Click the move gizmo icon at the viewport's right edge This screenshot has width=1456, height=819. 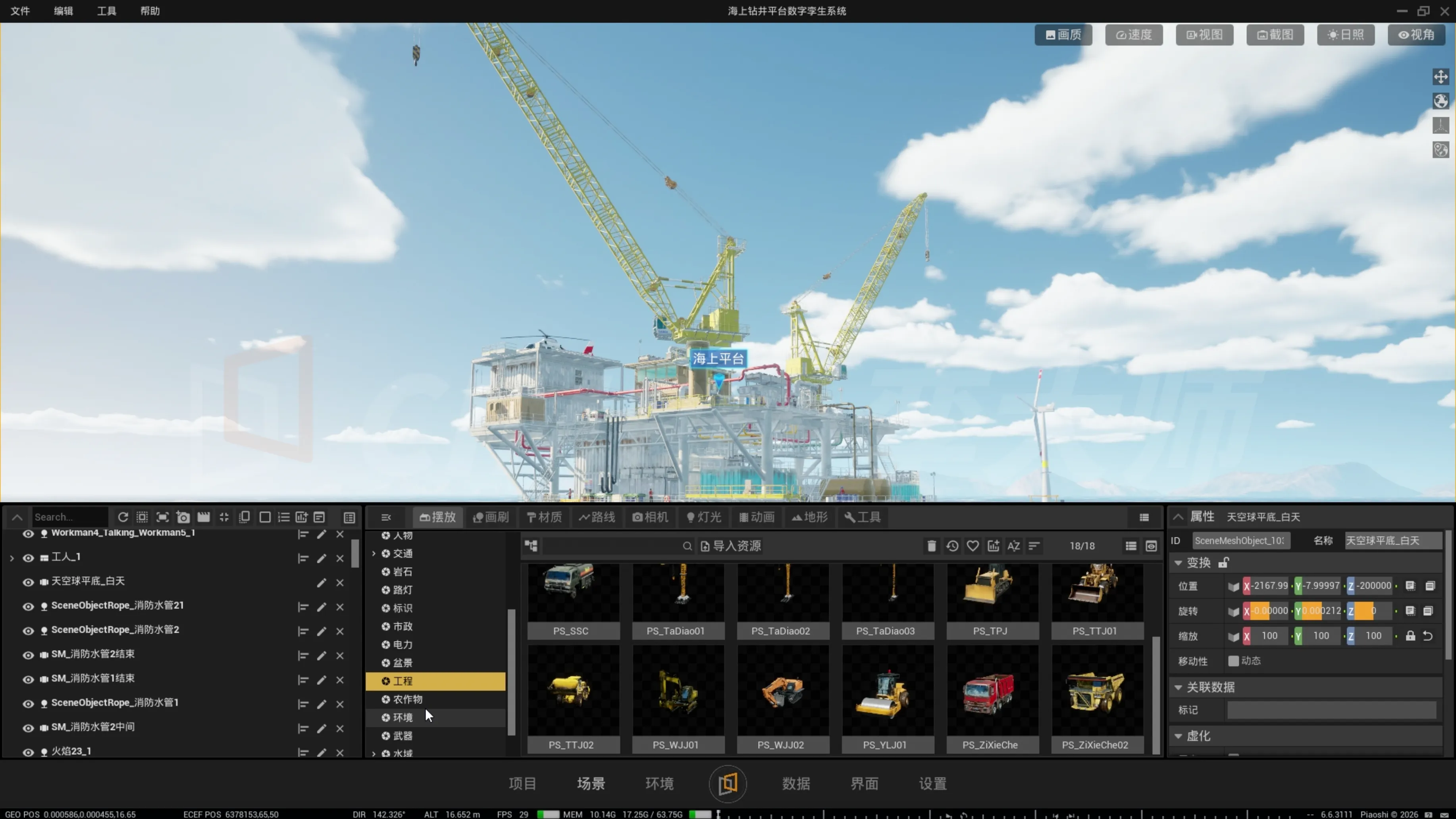click(1440, 76)
